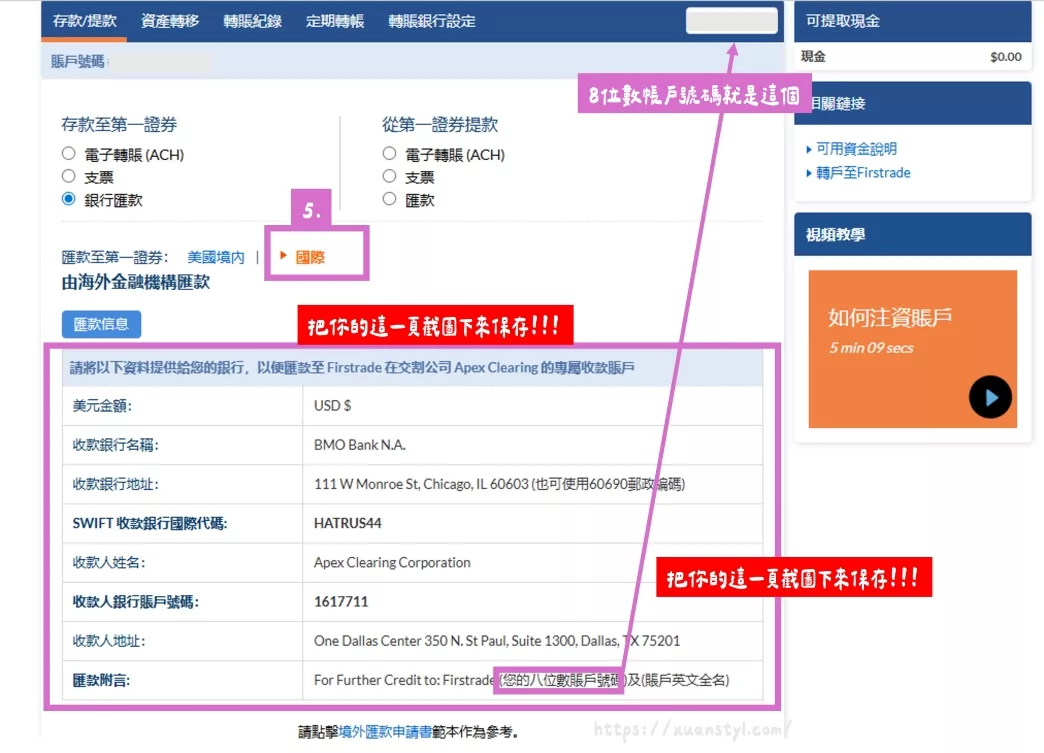This screenshot has height=753, width=1044.
Task: Select 銀行匯款 deposit radio button
Action: pos(69,199)
